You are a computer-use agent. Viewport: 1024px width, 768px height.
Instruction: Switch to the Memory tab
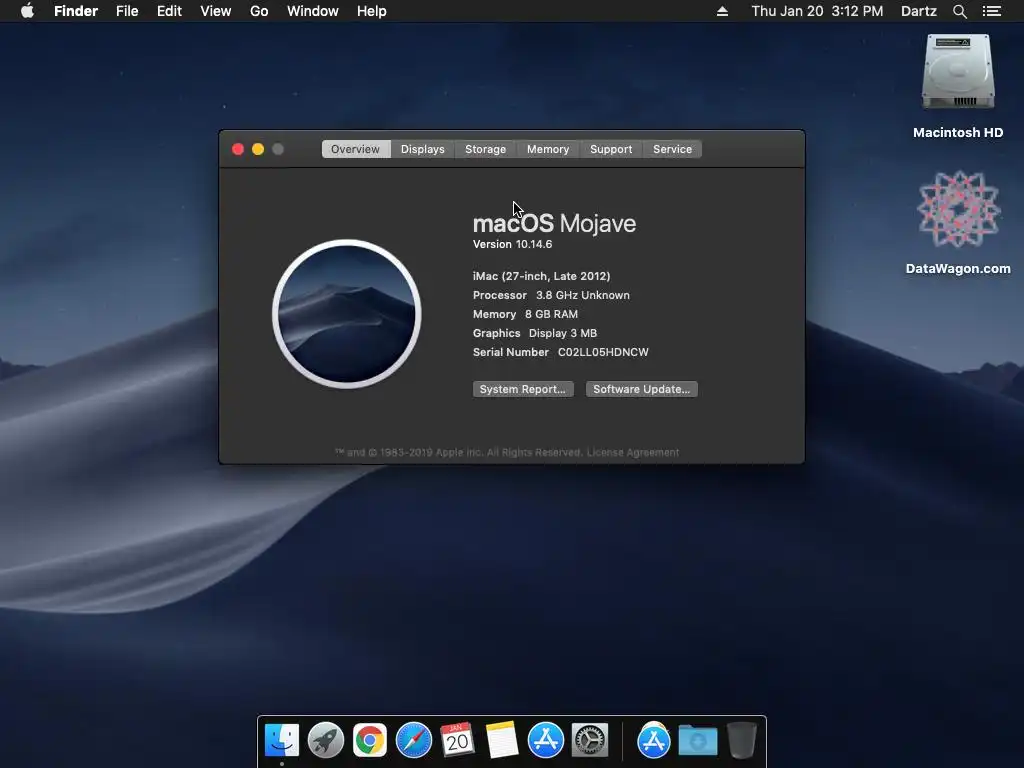click(548, 149)
